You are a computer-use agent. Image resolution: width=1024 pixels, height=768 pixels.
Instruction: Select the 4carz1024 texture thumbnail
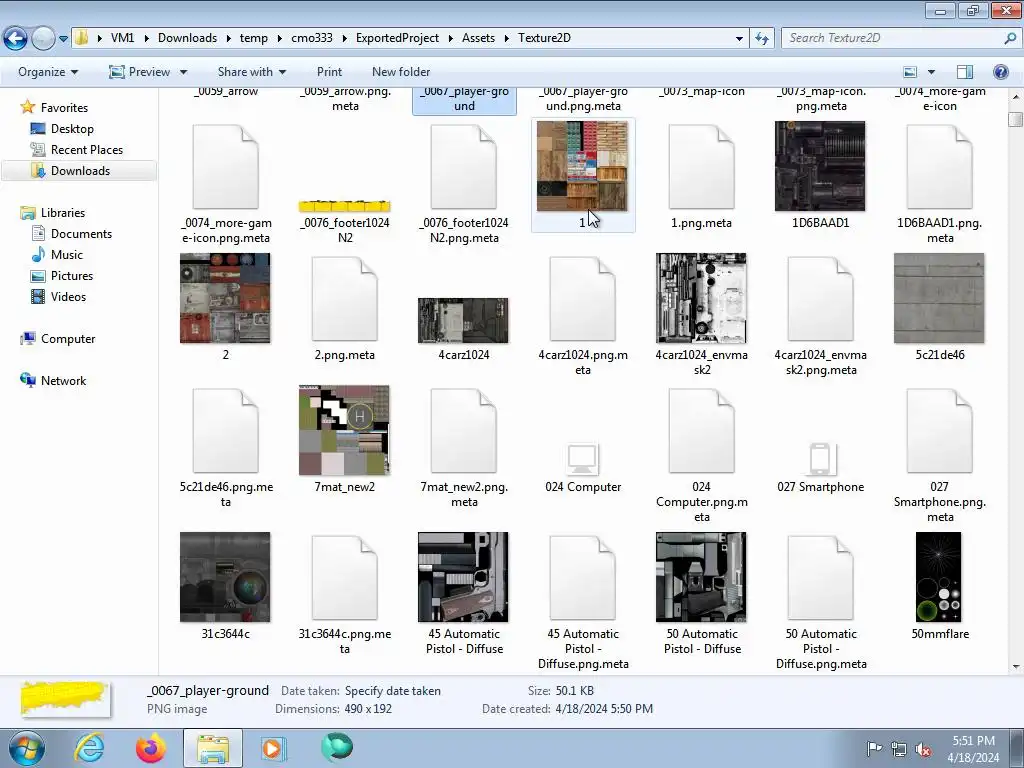coord(463,321)
